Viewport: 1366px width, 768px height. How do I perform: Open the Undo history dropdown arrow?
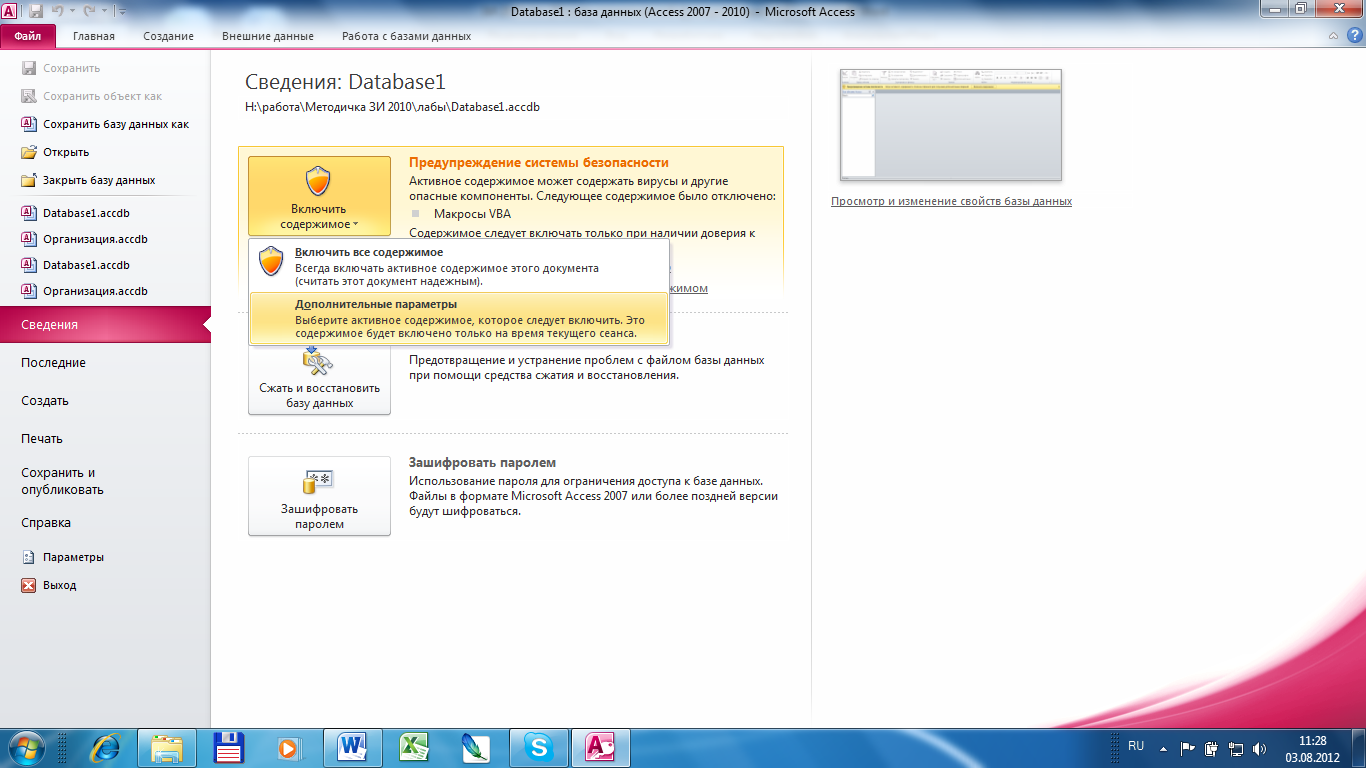(x=72, y=11)
